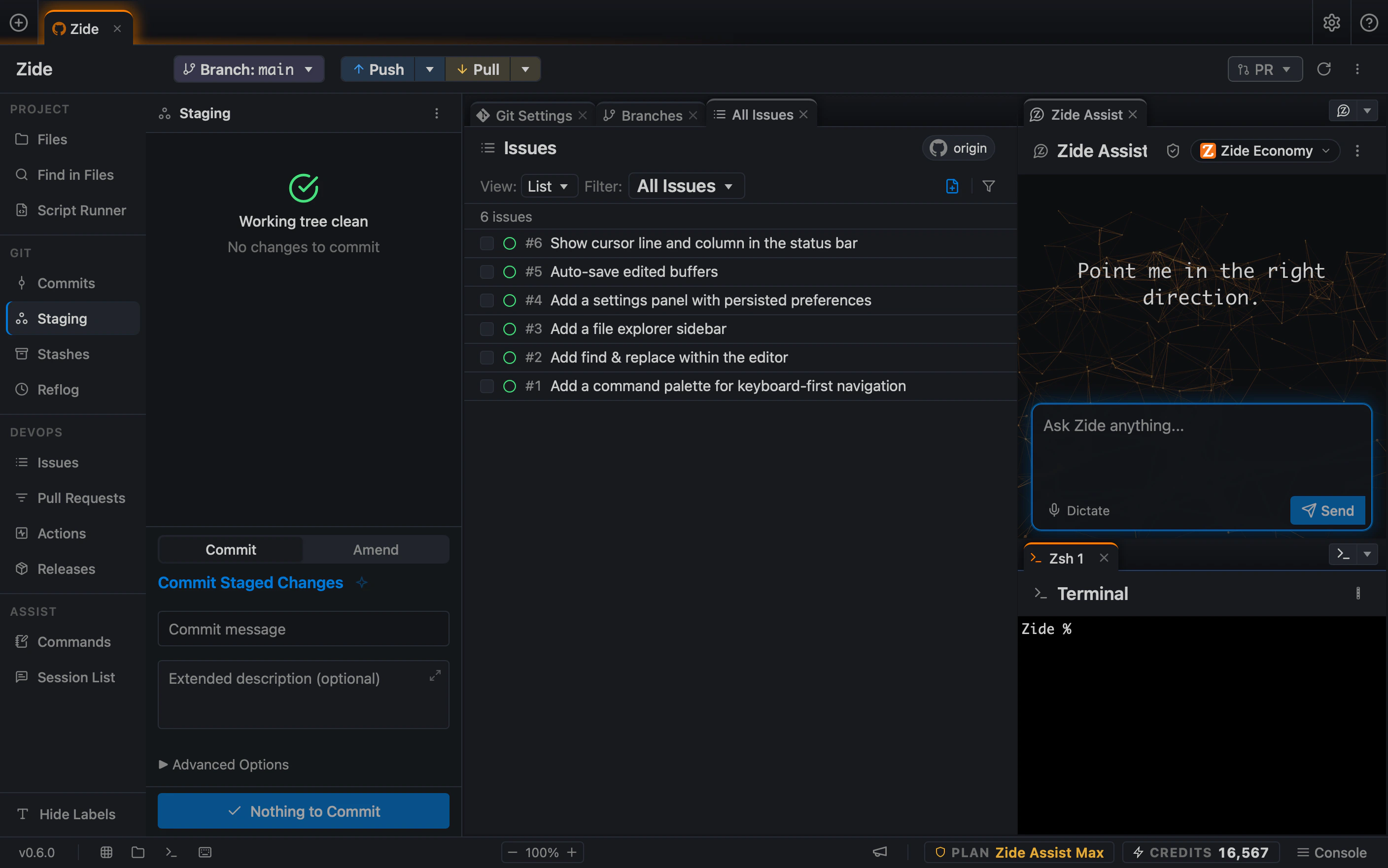Open the Pull options dropdown arrow
The height and width of the screenshot is (868, 1388).
tap(525, 69)
